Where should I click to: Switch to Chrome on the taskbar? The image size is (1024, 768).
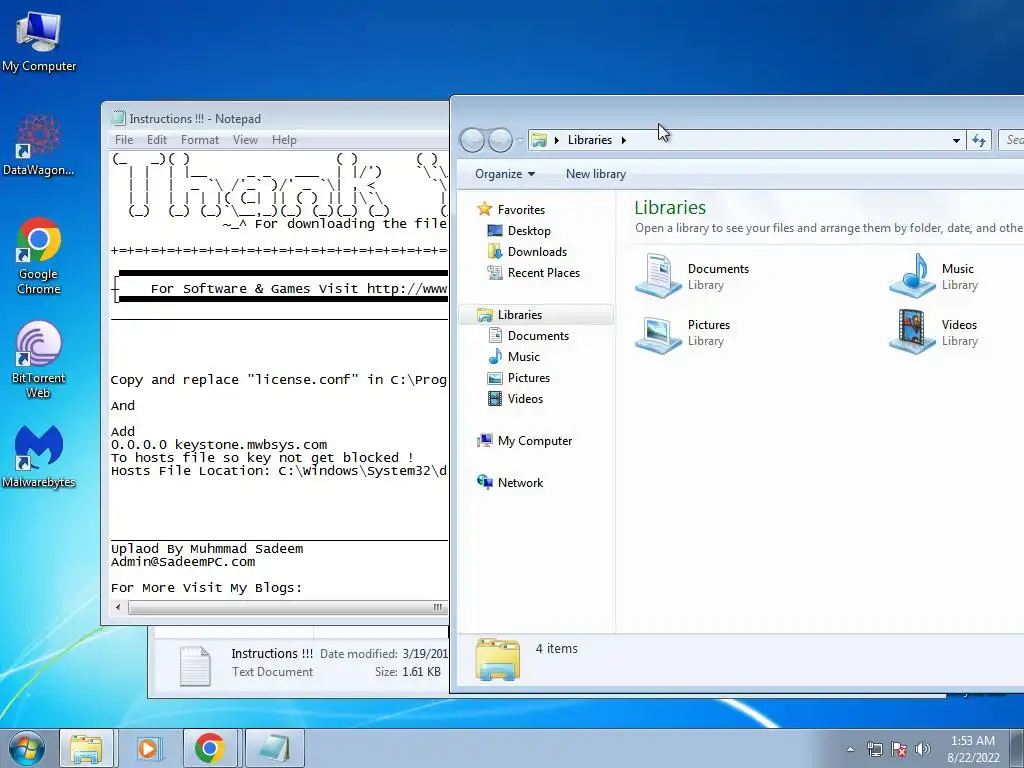click(x=210, y=748)
